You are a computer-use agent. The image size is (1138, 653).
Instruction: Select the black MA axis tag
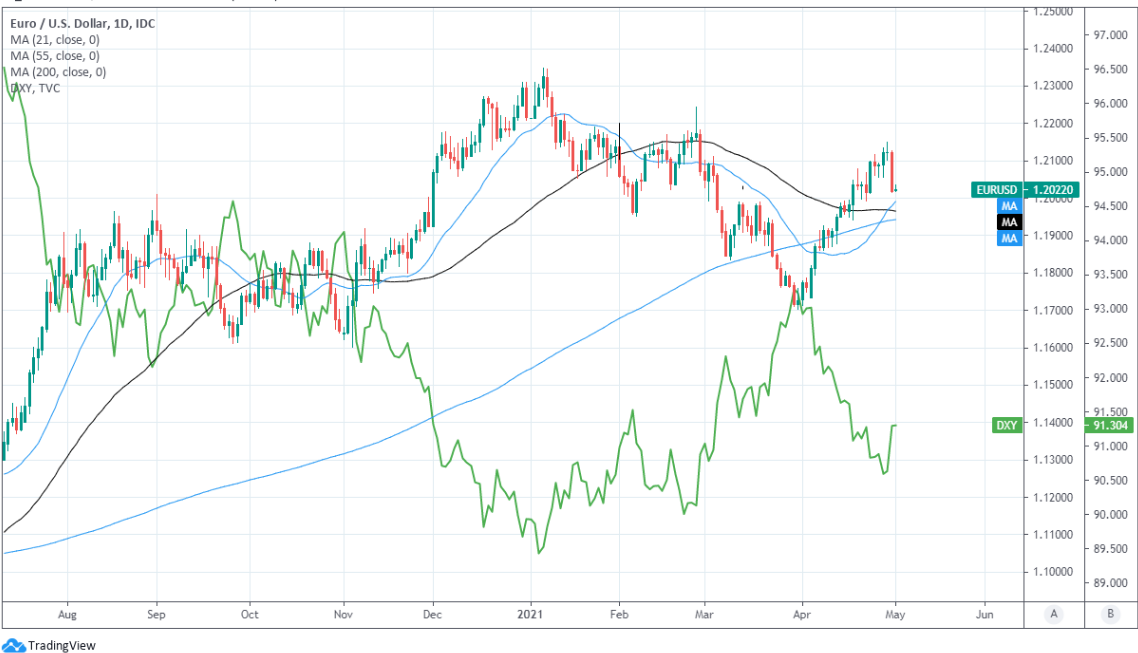(x=1009, y=220)
